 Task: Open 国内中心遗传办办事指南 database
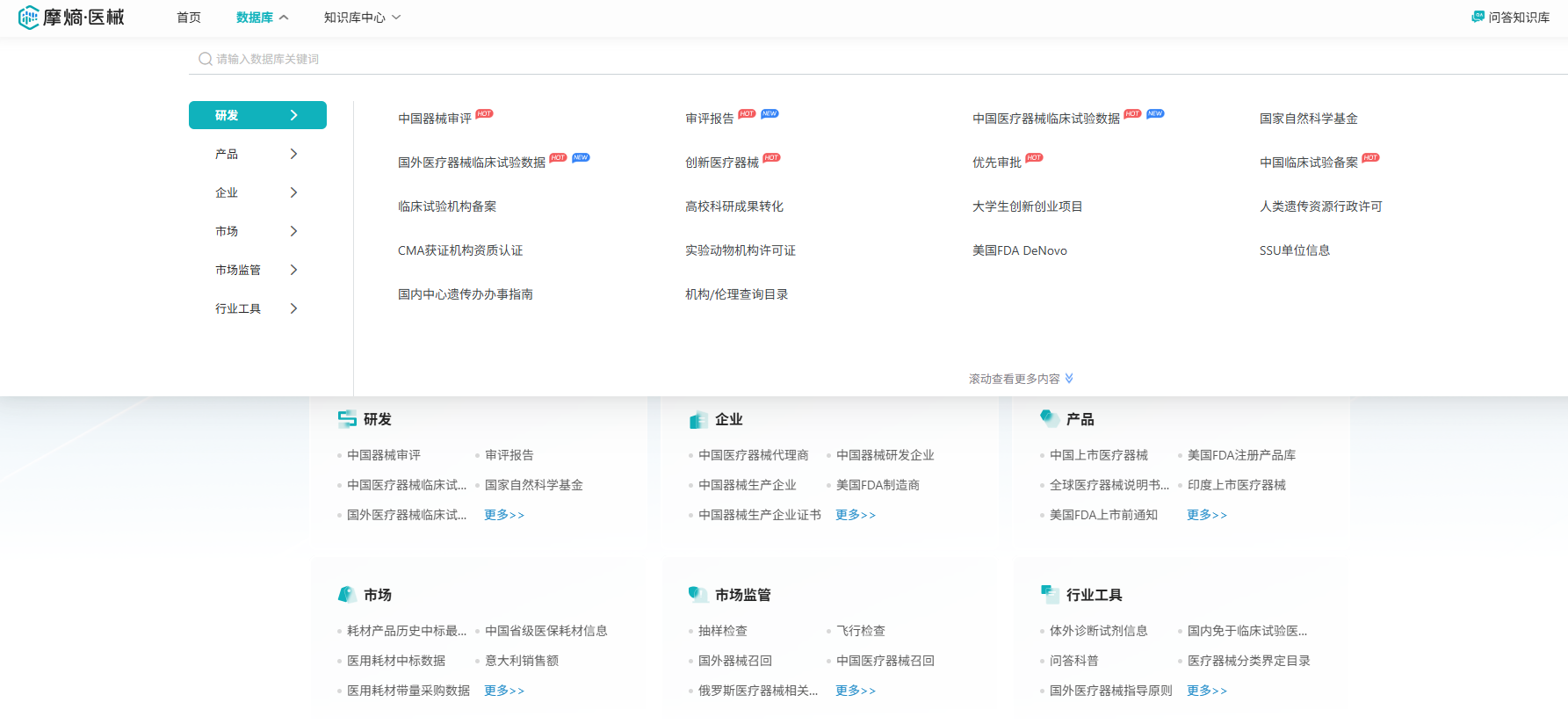click(x=466, y=294)
